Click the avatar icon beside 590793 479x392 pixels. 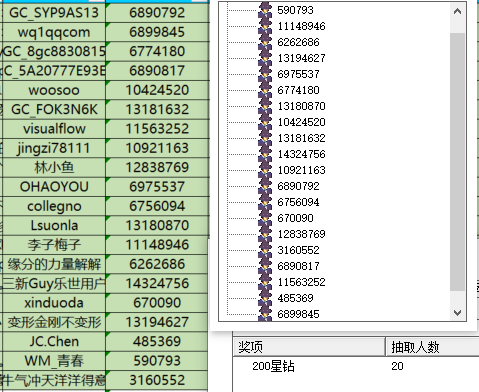click(x=265, y=10)
